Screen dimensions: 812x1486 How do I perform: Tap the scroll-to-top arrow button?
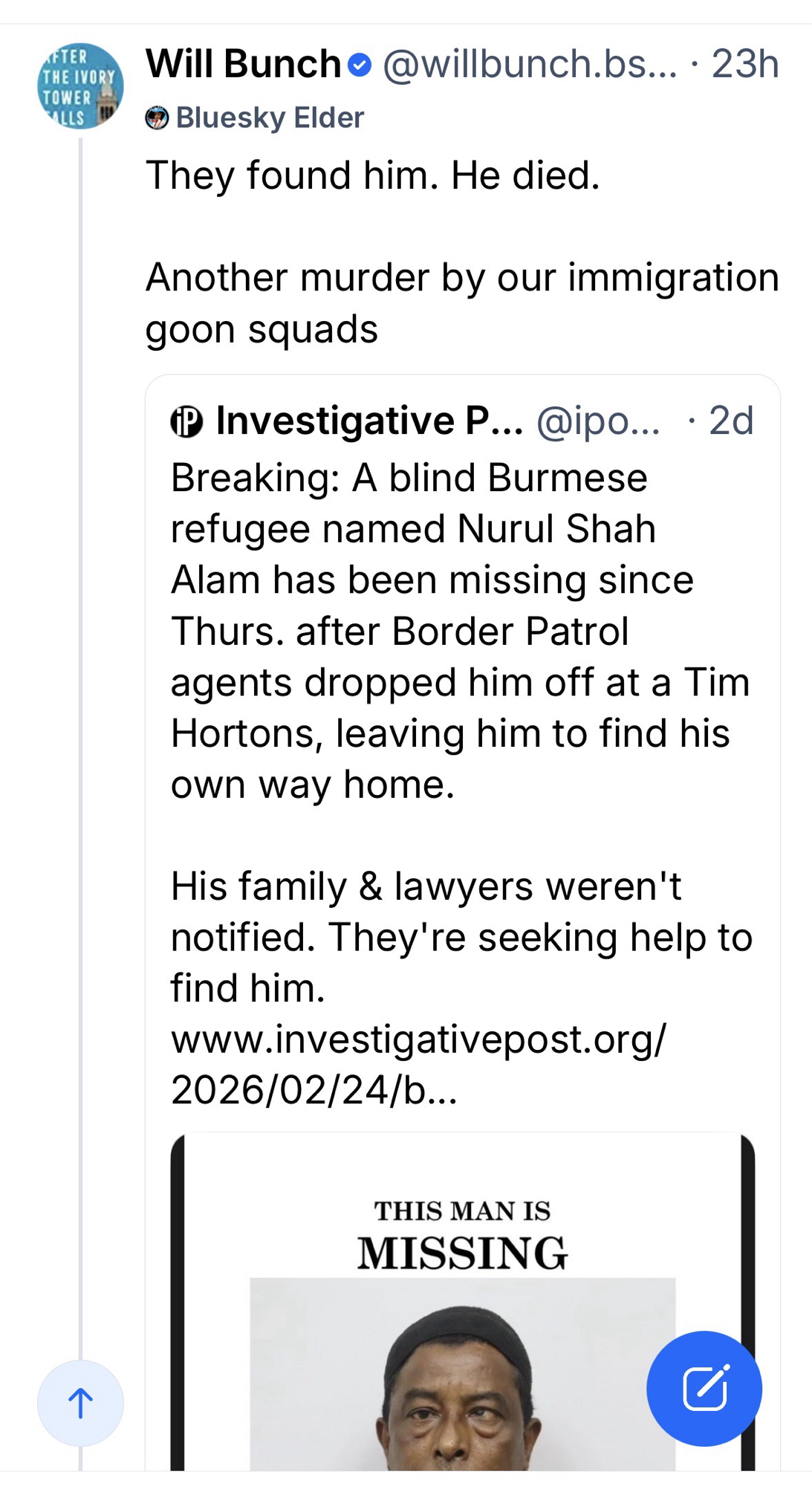pos(80,1403)
